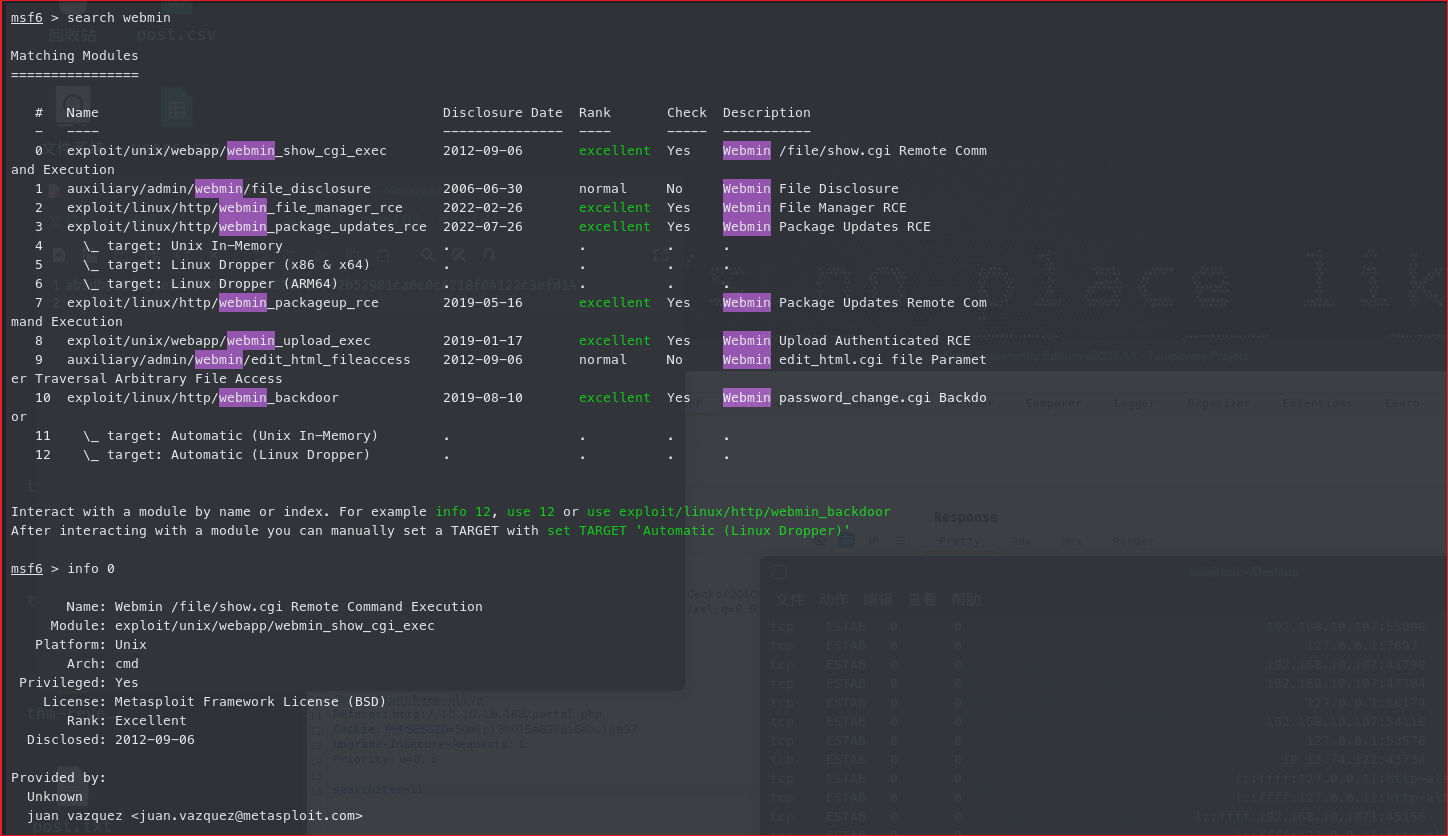Click 'normal' rank of edit_html_fileaccess row
1448x836 pixels.
(603, 359)
